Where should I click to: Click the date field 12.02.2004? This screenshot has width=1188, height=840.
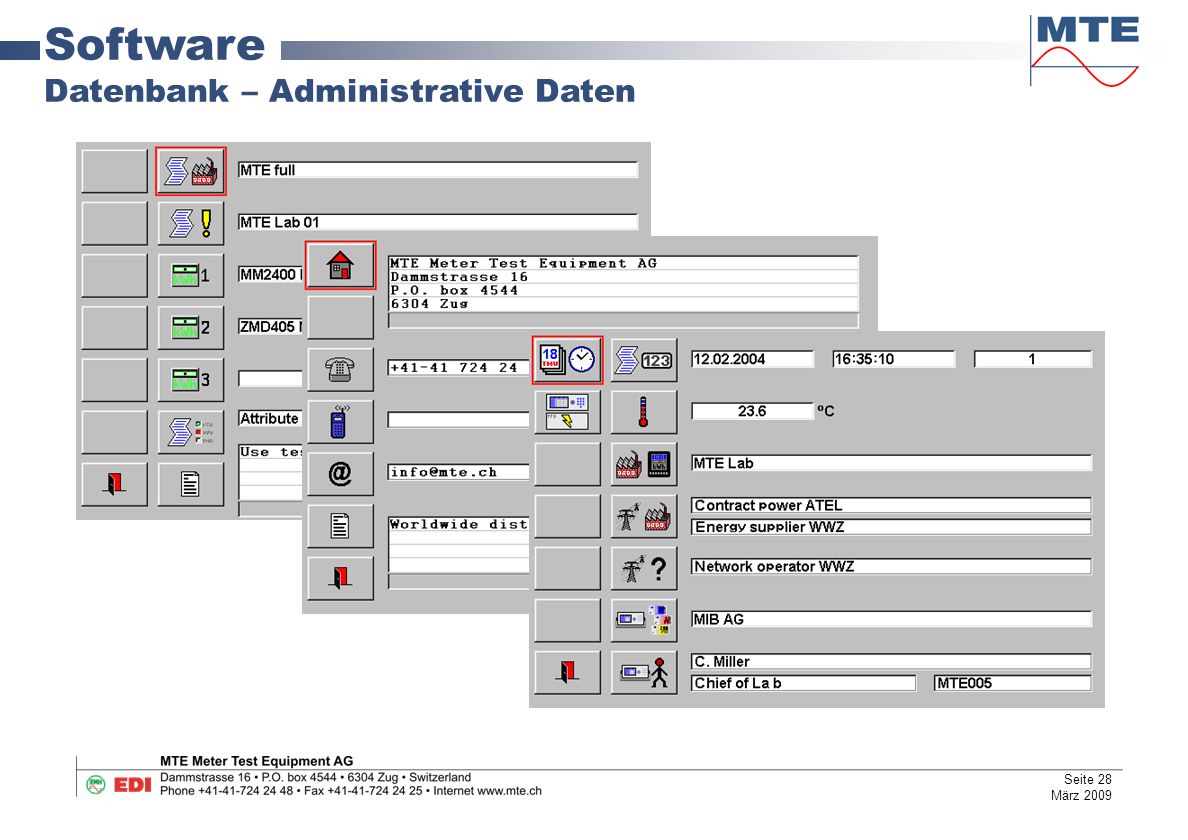coord(752,360)
